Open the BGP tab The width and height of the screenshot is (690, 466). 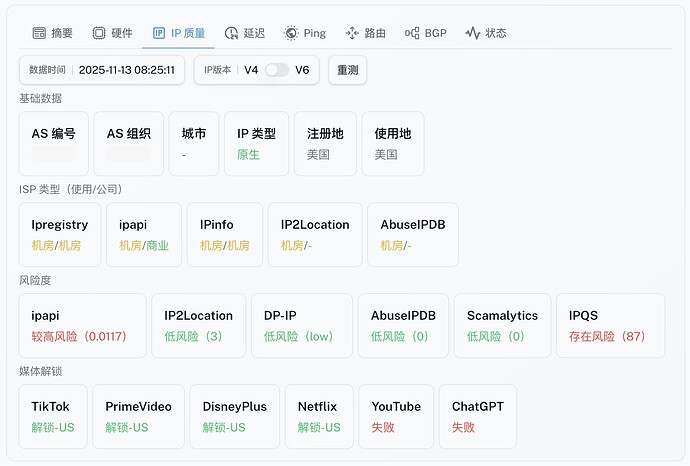[x=426, y=33]
